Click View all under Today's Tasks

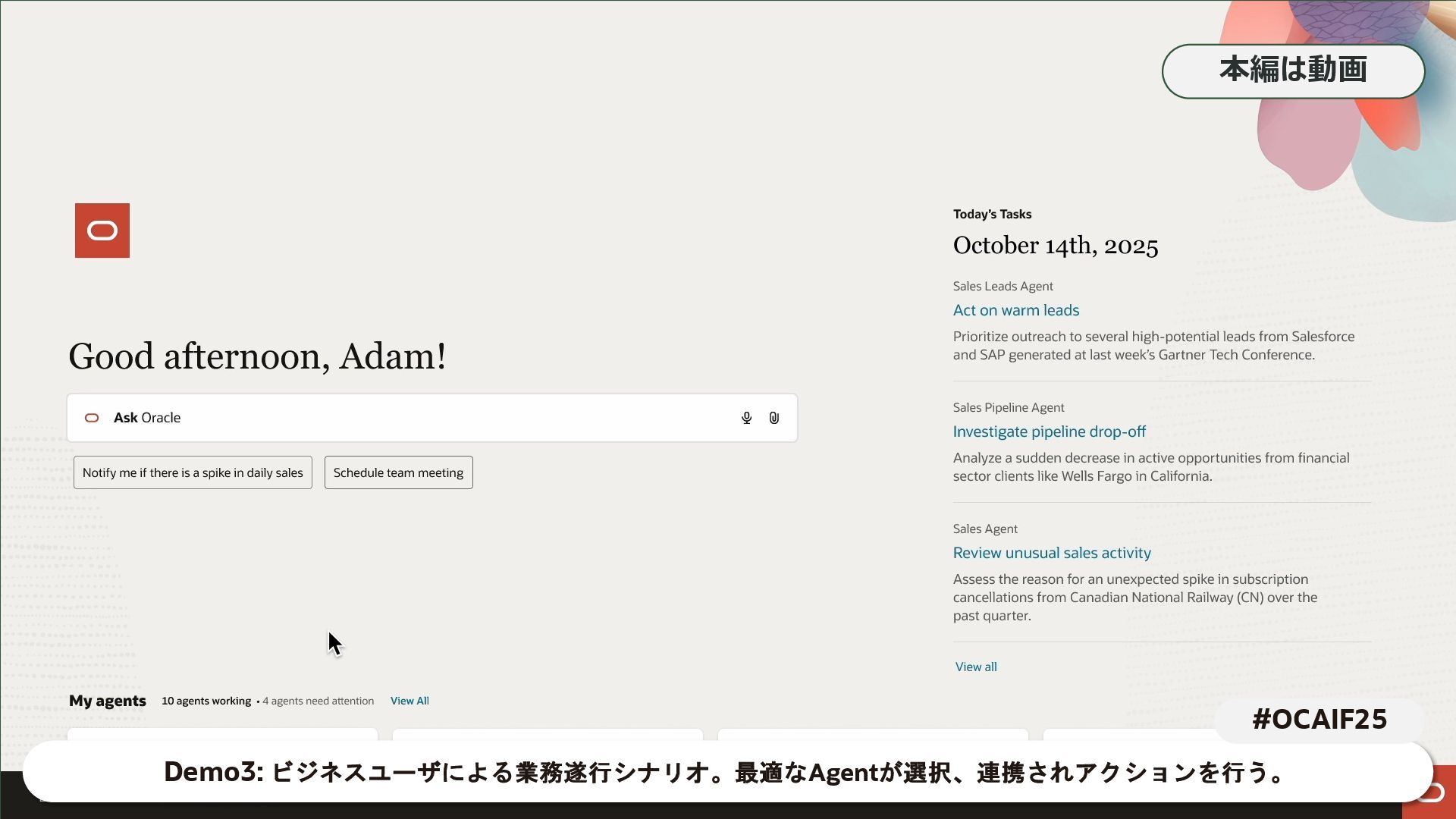976,667
